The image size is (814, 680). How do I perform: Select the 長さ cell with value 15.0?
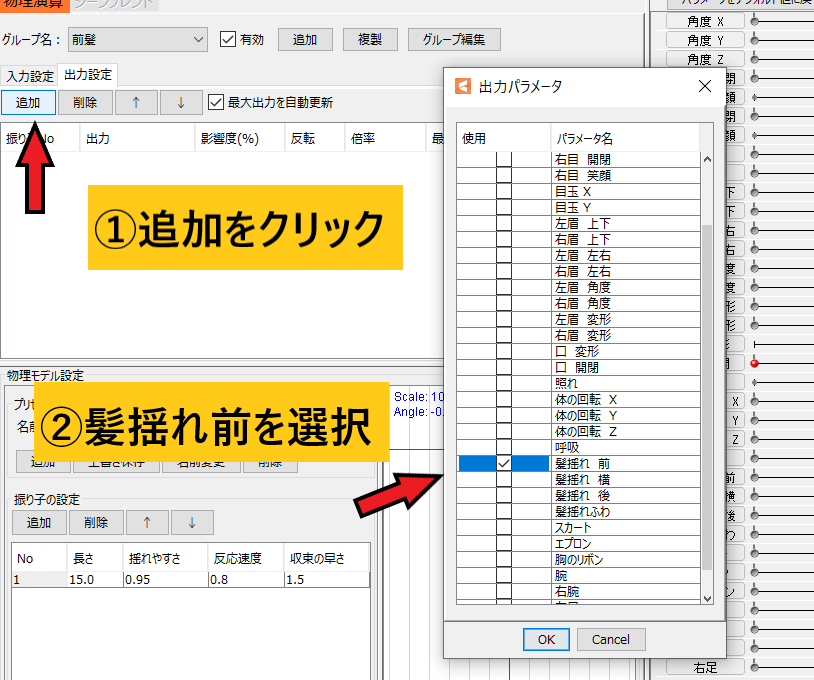(94, 580)
